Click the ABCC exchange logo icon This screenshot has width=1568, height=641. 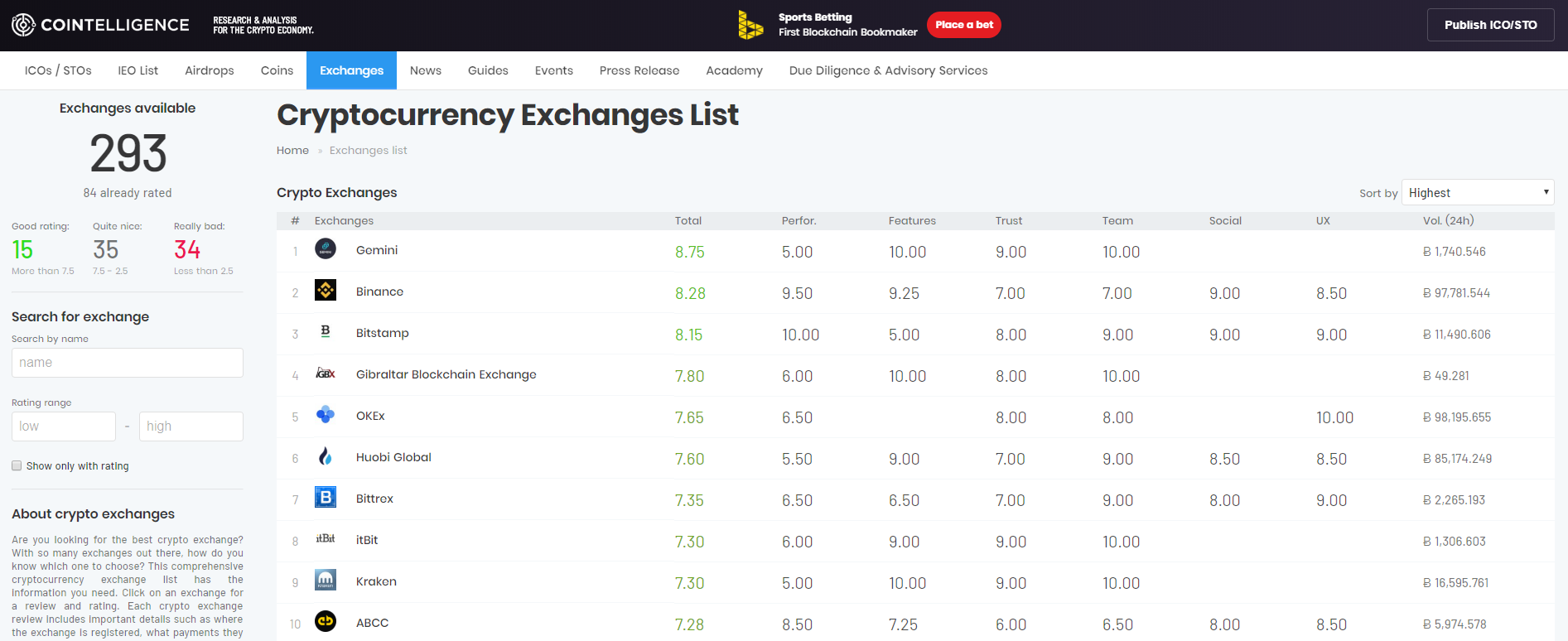tap(326, 621)
